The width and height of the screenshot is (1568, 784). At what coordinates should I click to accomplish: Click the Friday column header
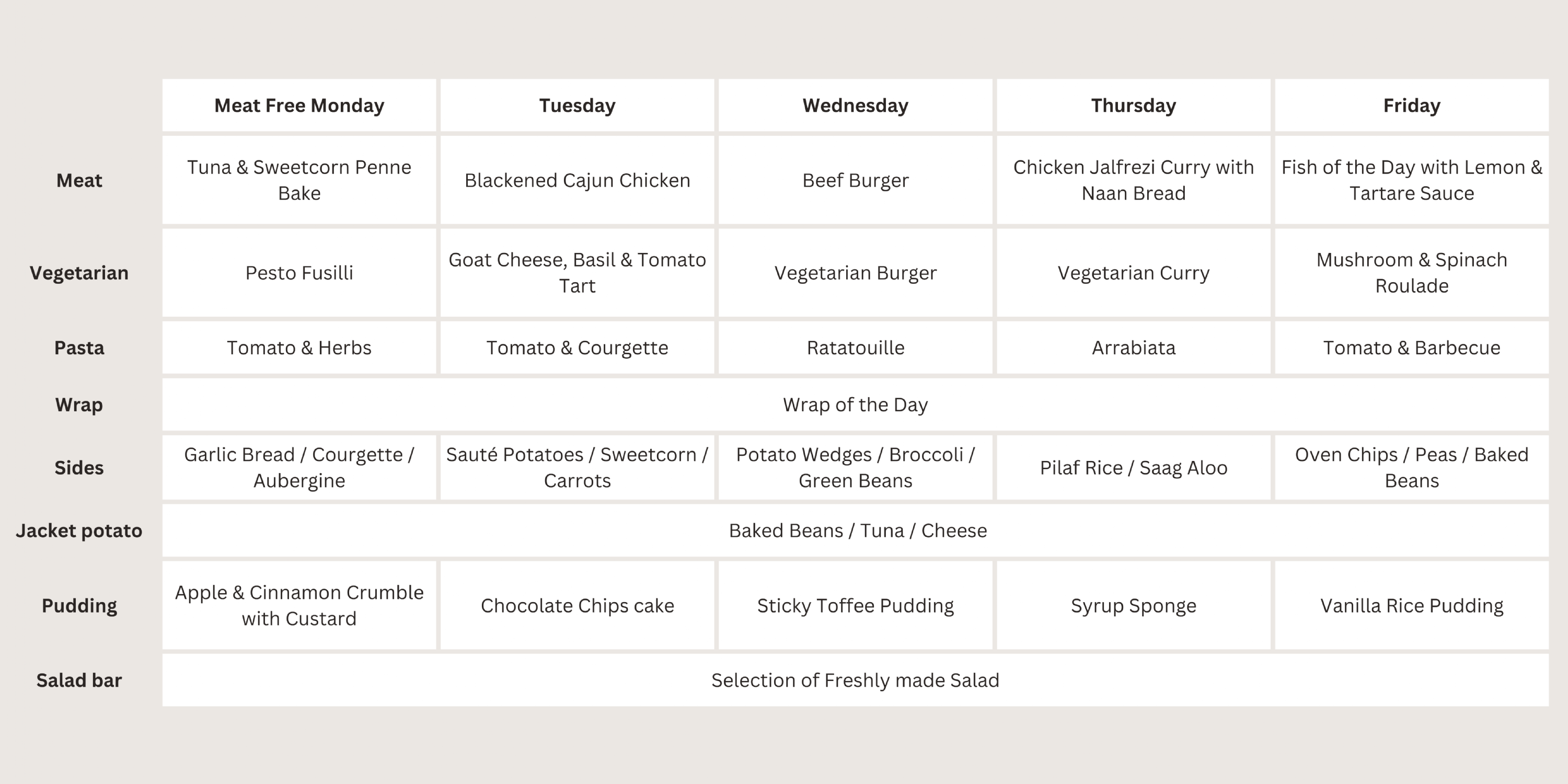(x=1412, y=105)
